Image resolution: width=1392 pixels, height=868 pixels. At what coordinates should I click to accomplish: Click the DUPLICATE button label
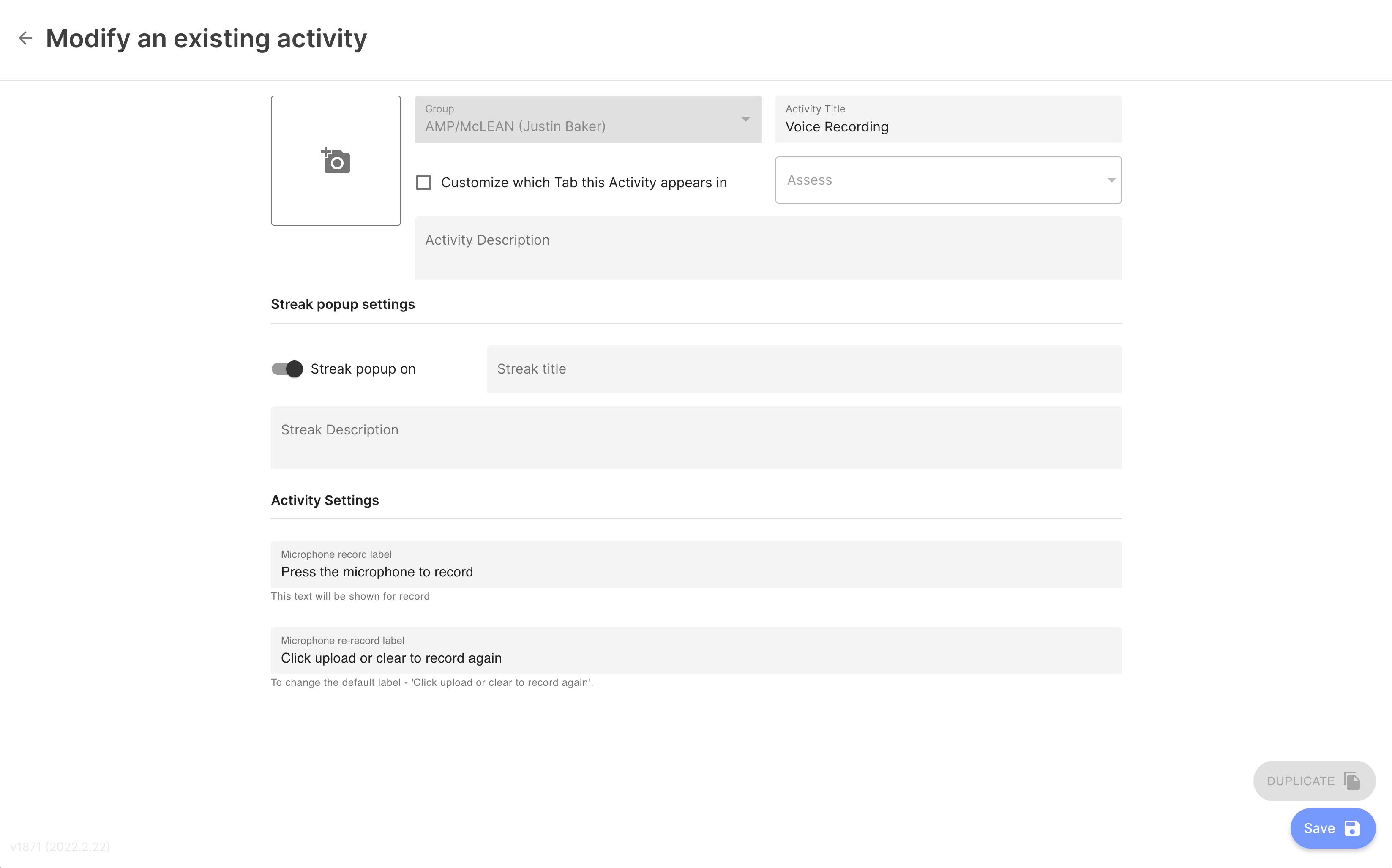click(1300, 781)
